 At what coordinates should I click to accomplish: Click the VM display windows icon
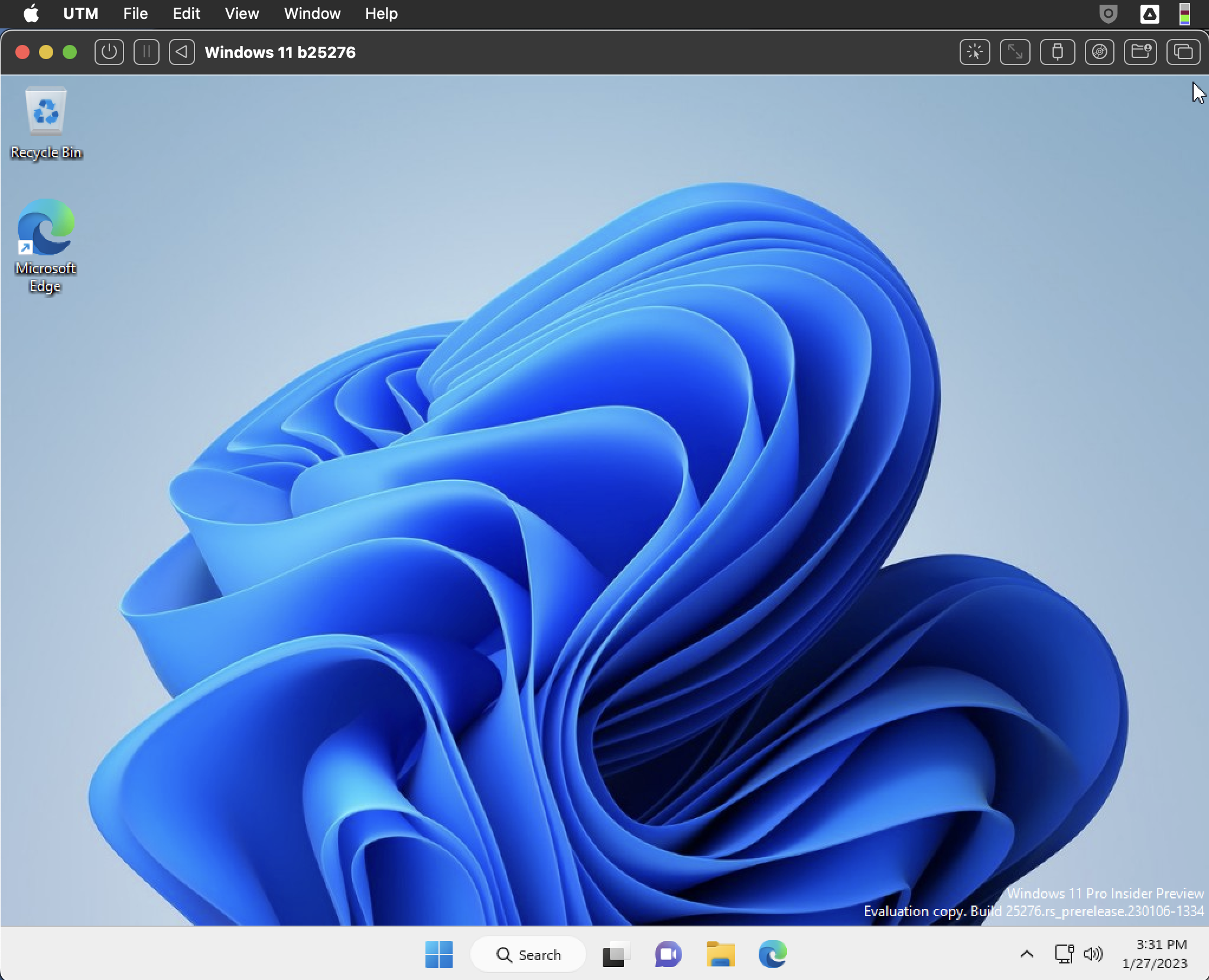coord(1182,52)
